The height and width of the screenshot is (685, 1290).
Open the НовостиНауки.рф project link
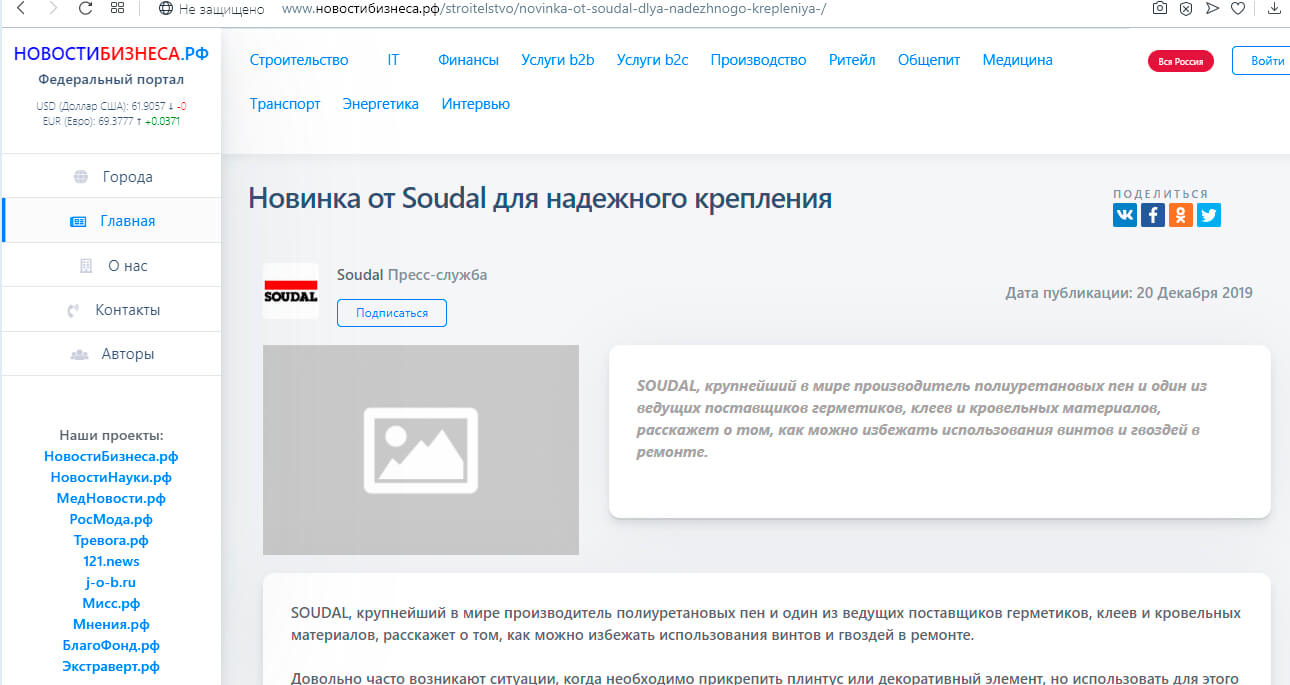click(111, 477)
